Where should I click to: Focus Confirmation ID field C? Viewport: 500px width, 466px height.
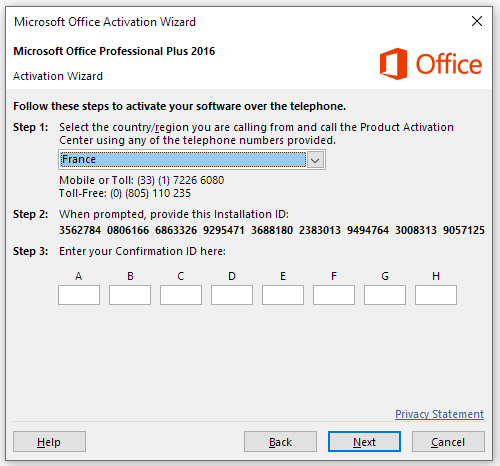[181, 295]
